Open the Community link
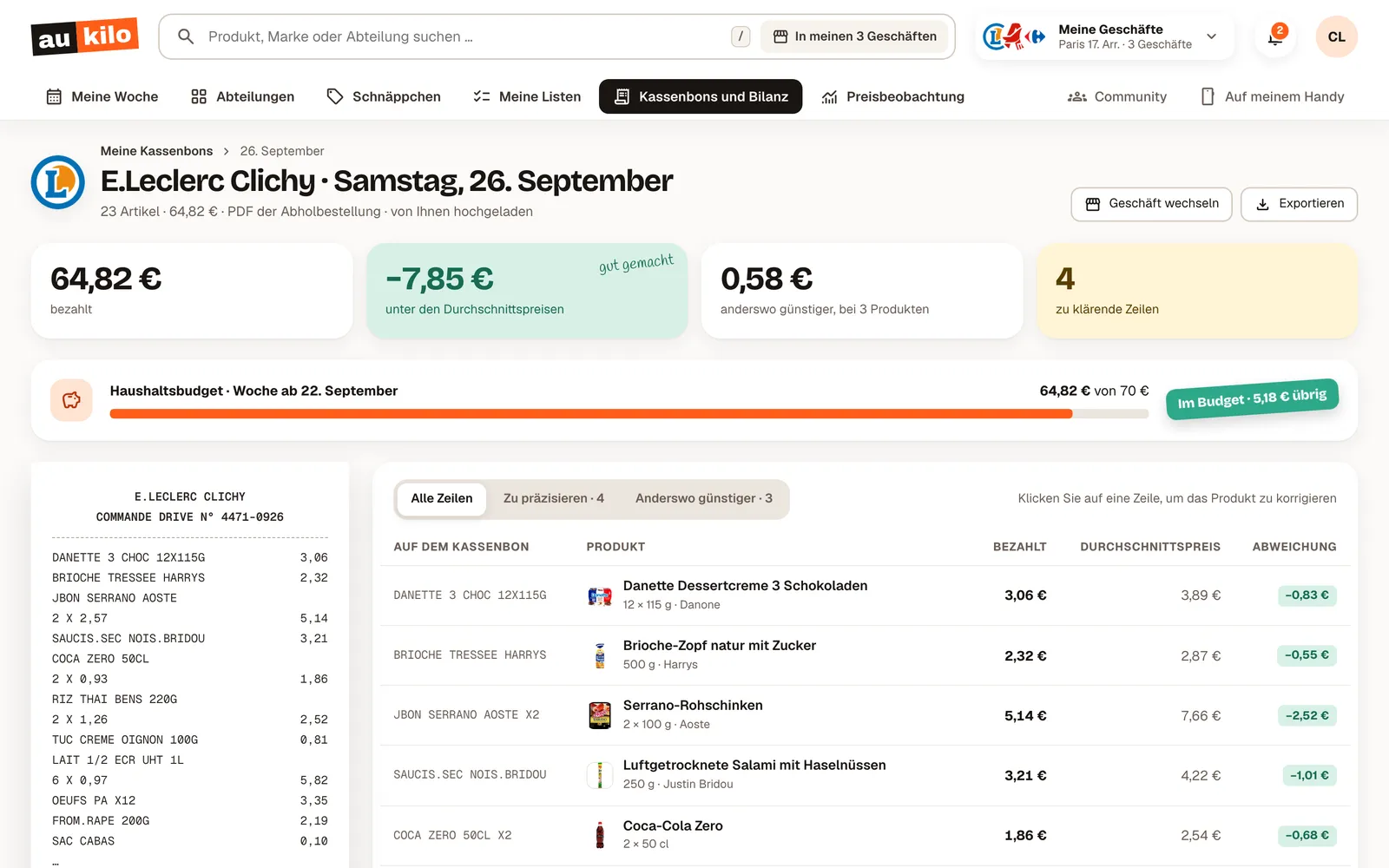 [x=1117, y=96]
